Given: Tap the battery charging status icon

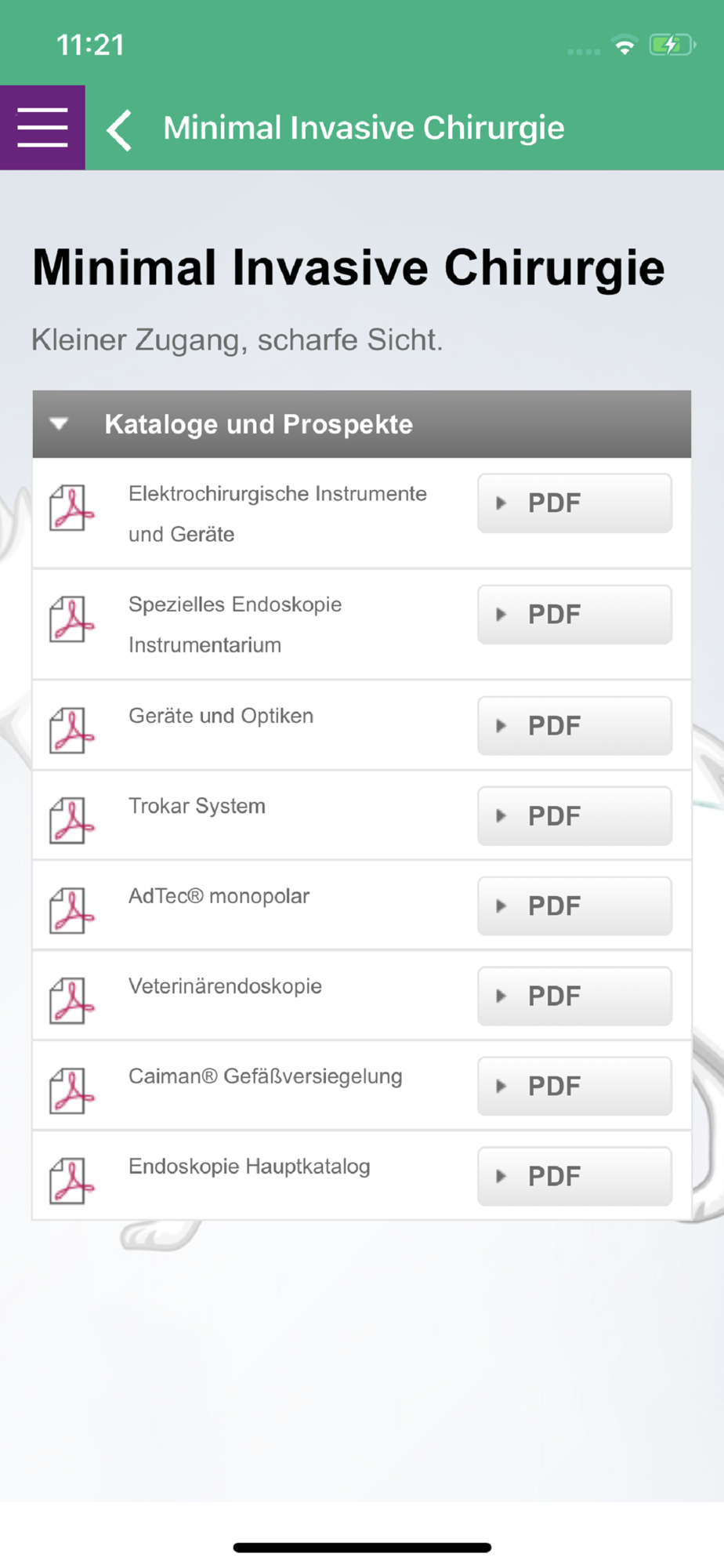Looking at the screenshot, I should 672,45.
